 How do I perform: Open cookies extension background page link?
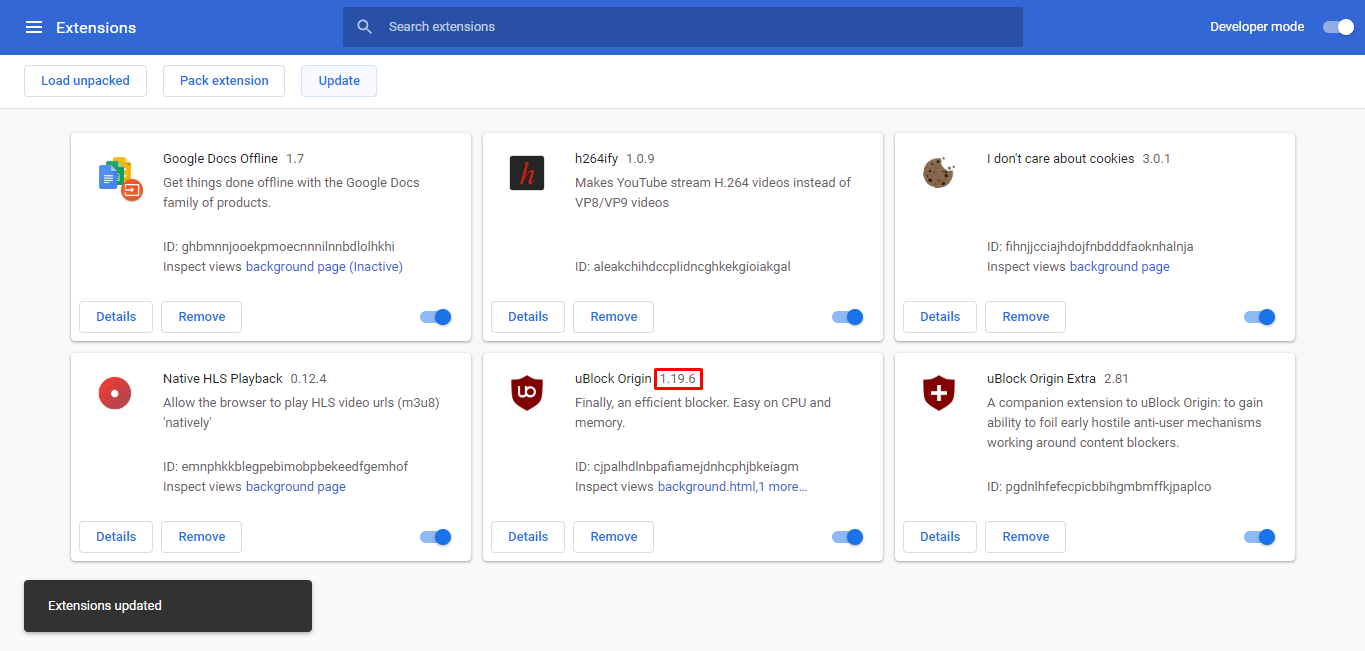click(1120, 267)
